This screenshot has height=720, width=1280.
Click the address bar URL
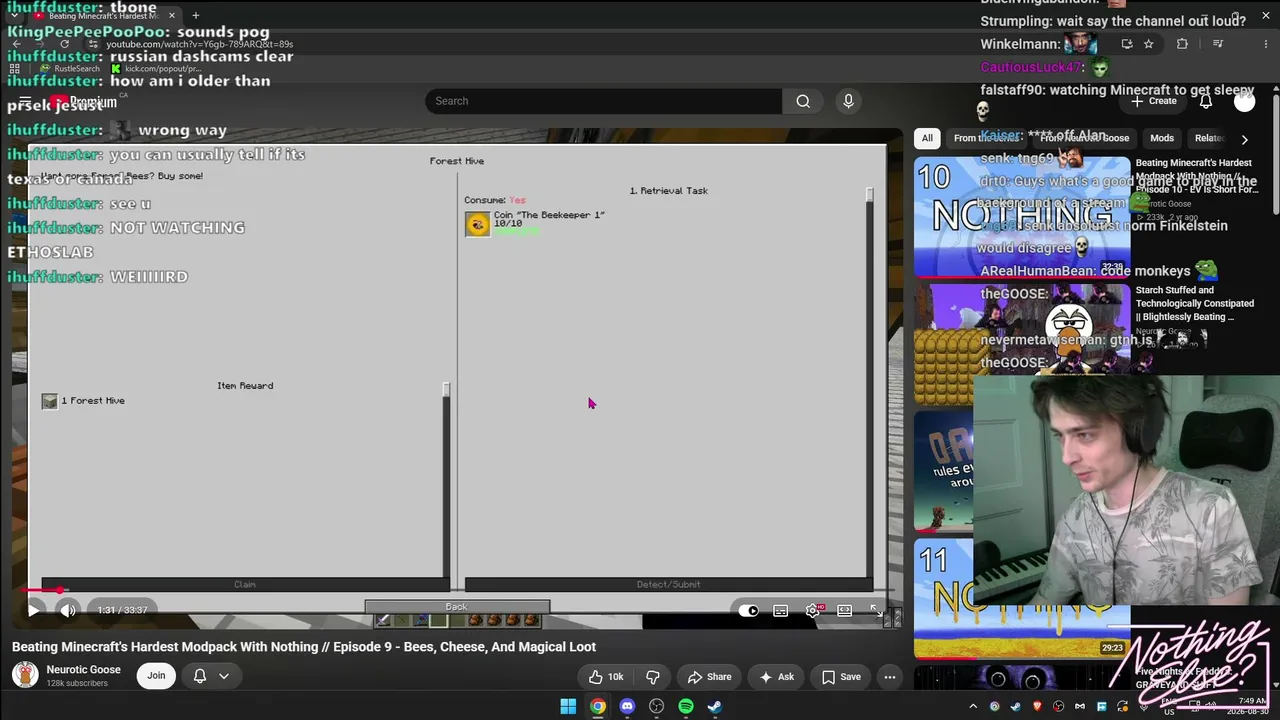199,44
